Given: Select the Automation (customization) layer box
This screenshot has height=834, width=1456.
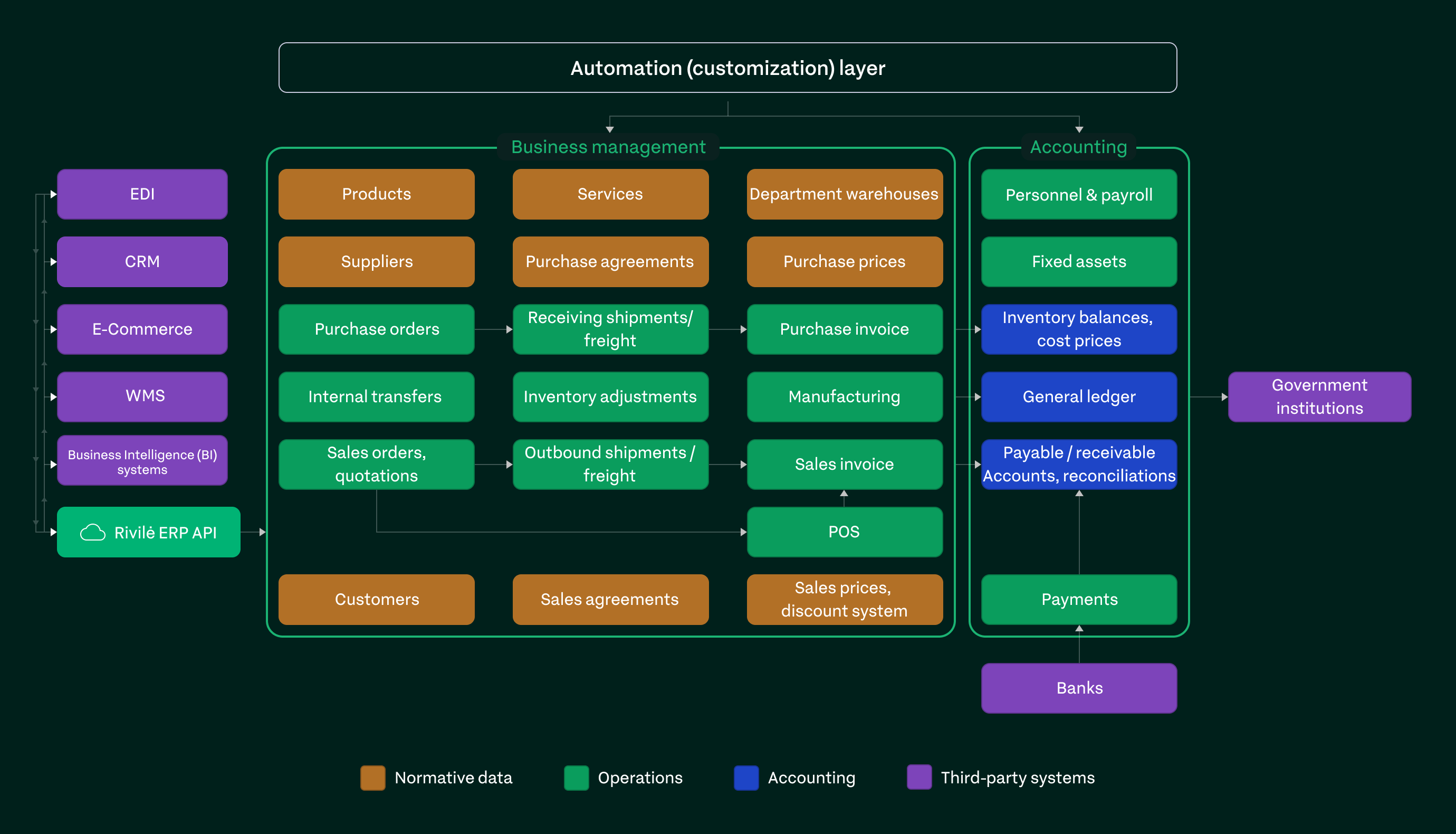Looking at the screenshot, I should 727,68.
